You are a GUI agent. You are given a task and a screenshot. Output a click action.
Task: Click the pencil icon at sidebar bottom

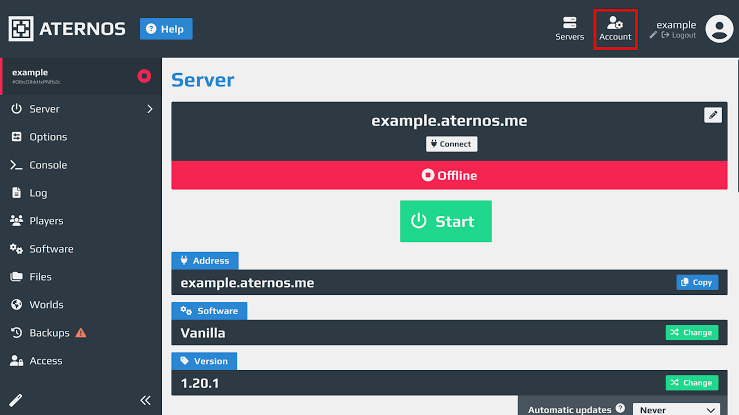click(16, 400)
